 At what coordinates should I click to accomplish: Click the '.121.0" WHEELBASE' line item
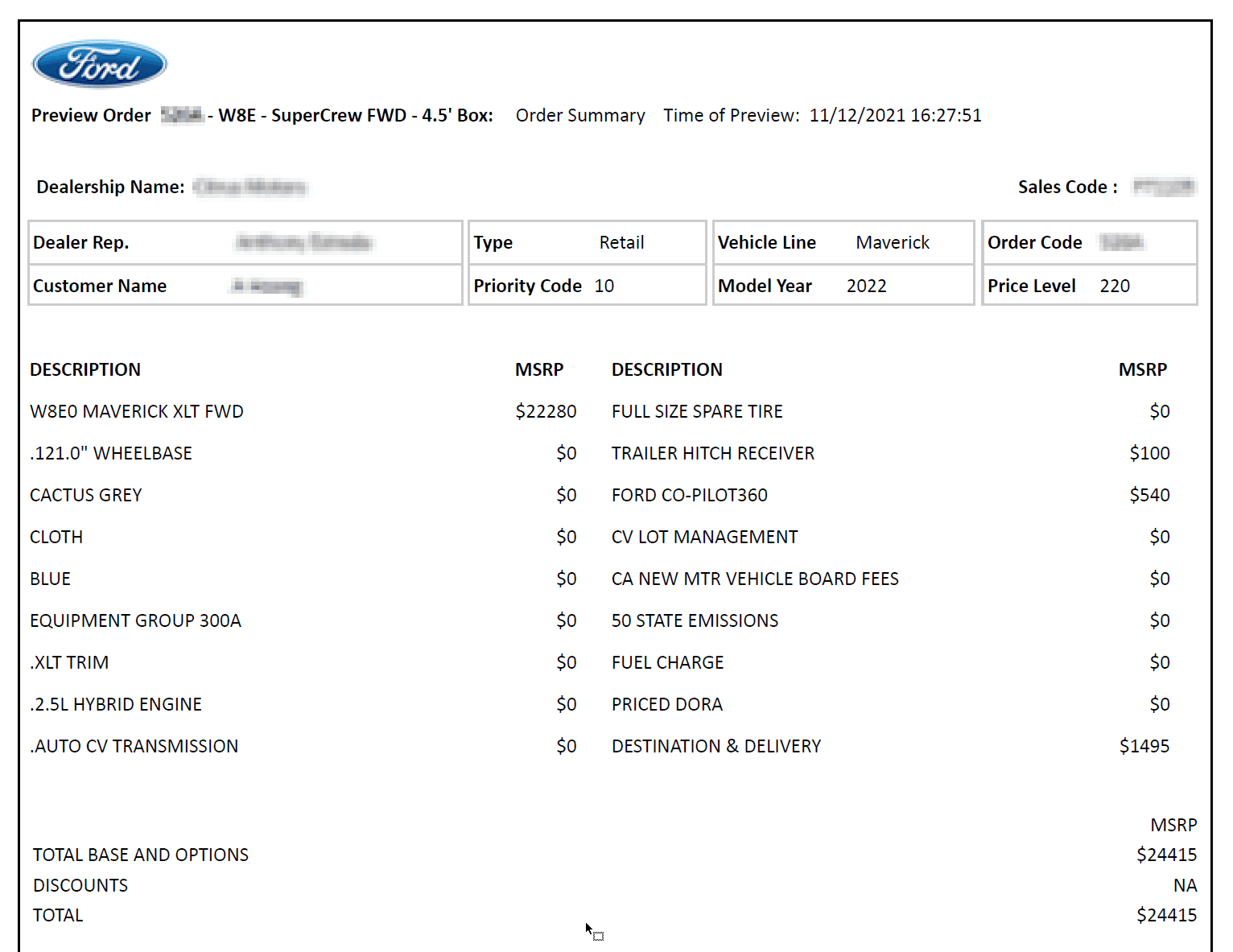coord(111,454)
